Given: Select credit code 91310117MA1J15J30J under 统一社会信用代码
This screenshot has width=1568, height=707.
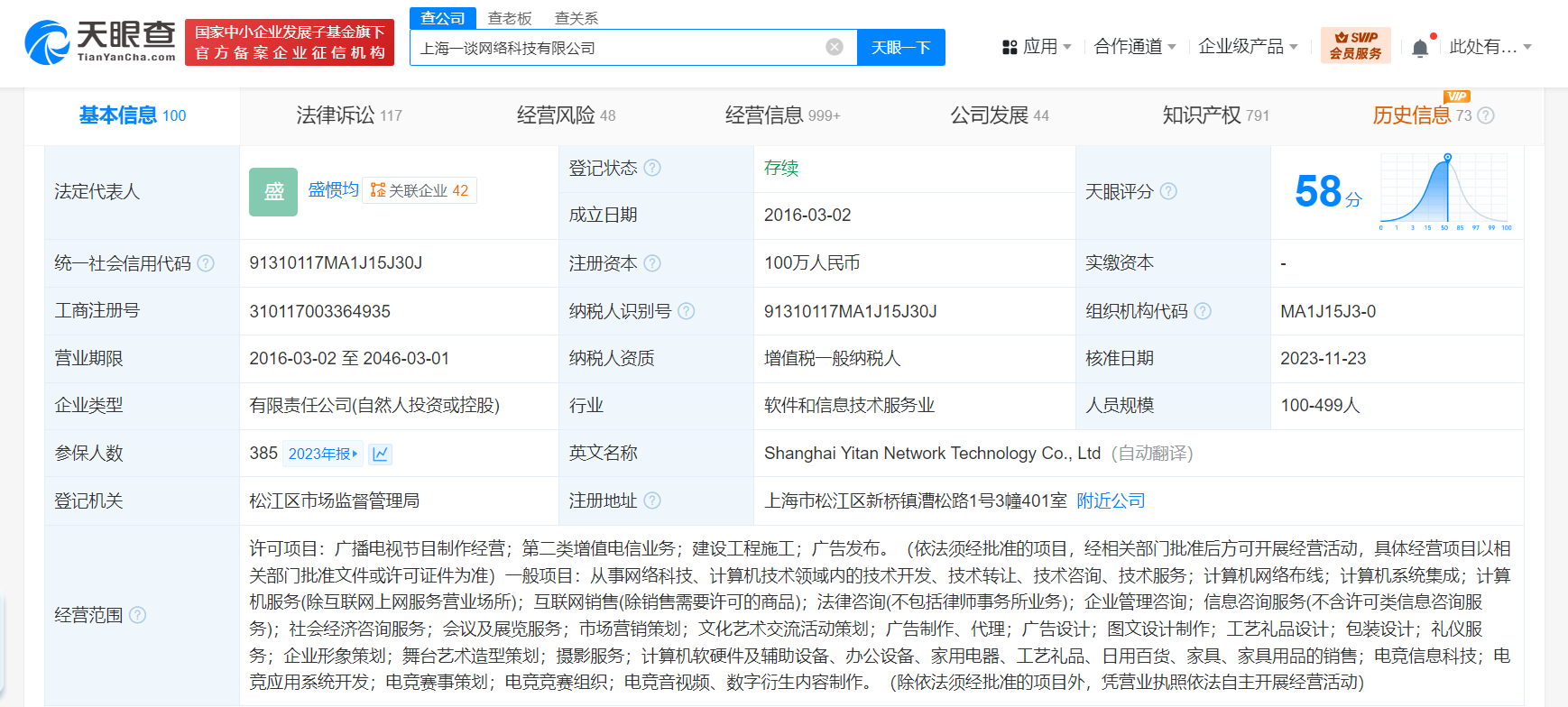Looking at the screenshot, I should pyautogui.click(x=336, y=263).
